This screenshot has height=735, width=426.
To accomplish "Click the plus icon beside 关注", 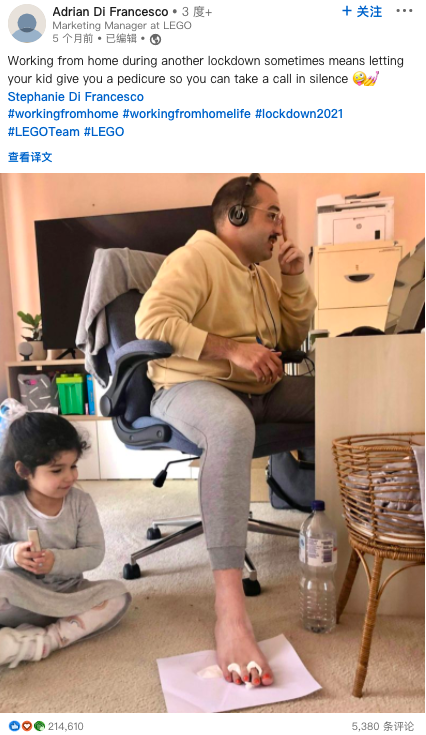I will point(347,11).
